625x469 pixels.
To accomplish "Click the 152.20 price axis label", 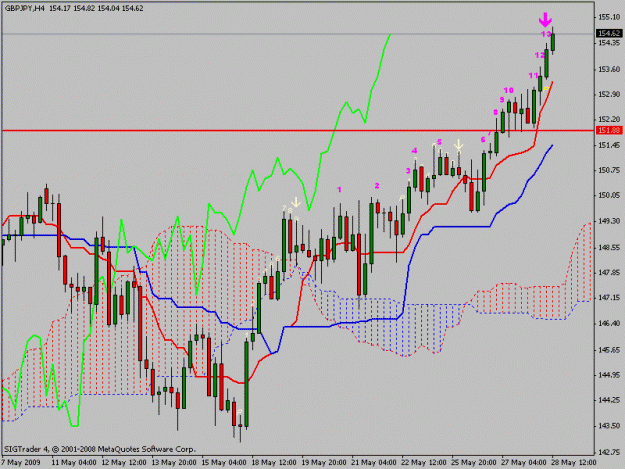I will [x=608, y=120].
